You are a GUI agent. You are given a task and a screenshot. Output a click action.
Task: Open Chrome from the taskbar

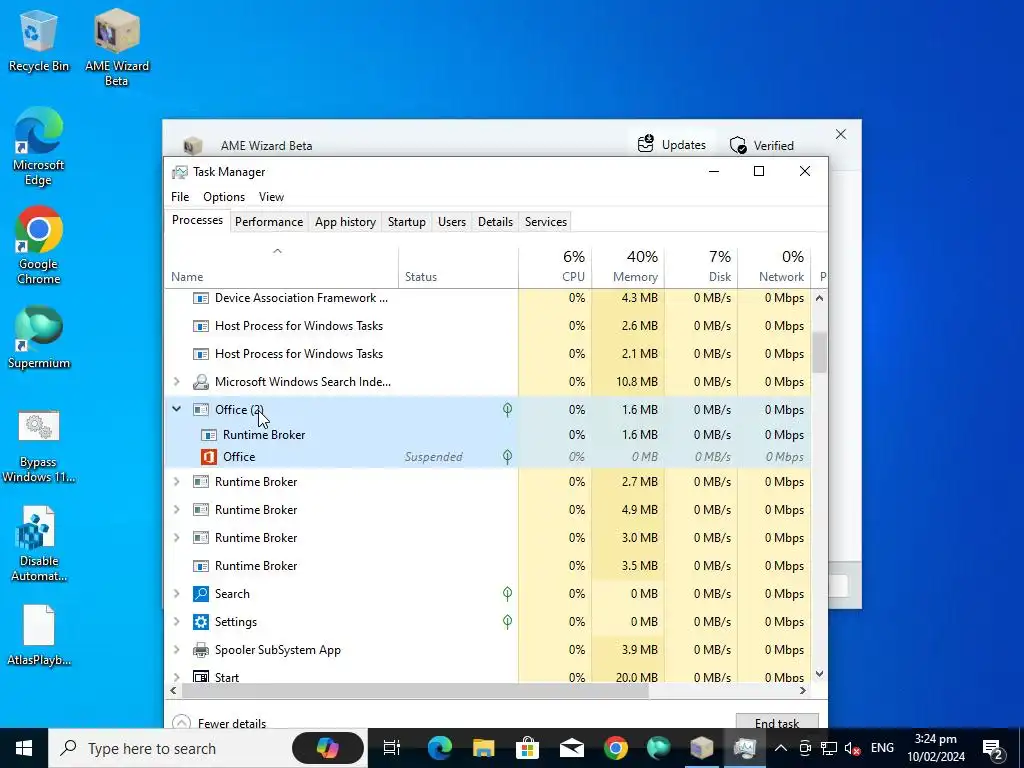pos(615,748)
